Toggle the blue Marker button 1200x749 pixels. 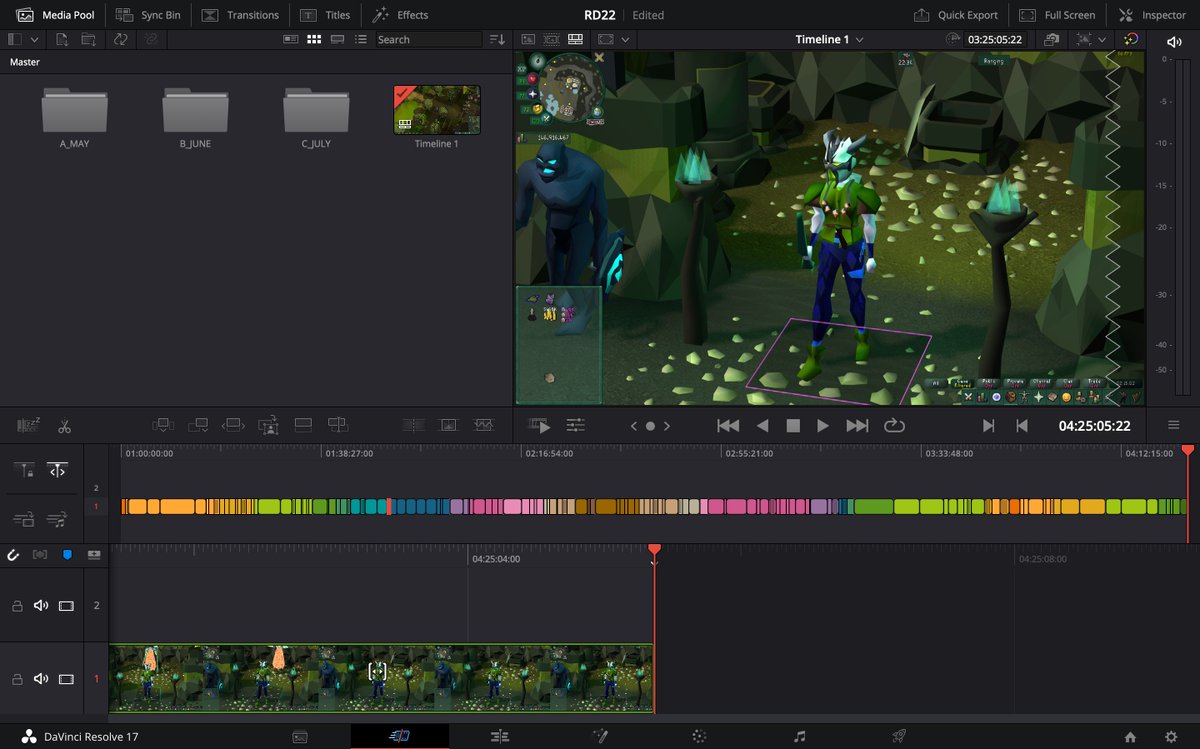pos(68,553)
